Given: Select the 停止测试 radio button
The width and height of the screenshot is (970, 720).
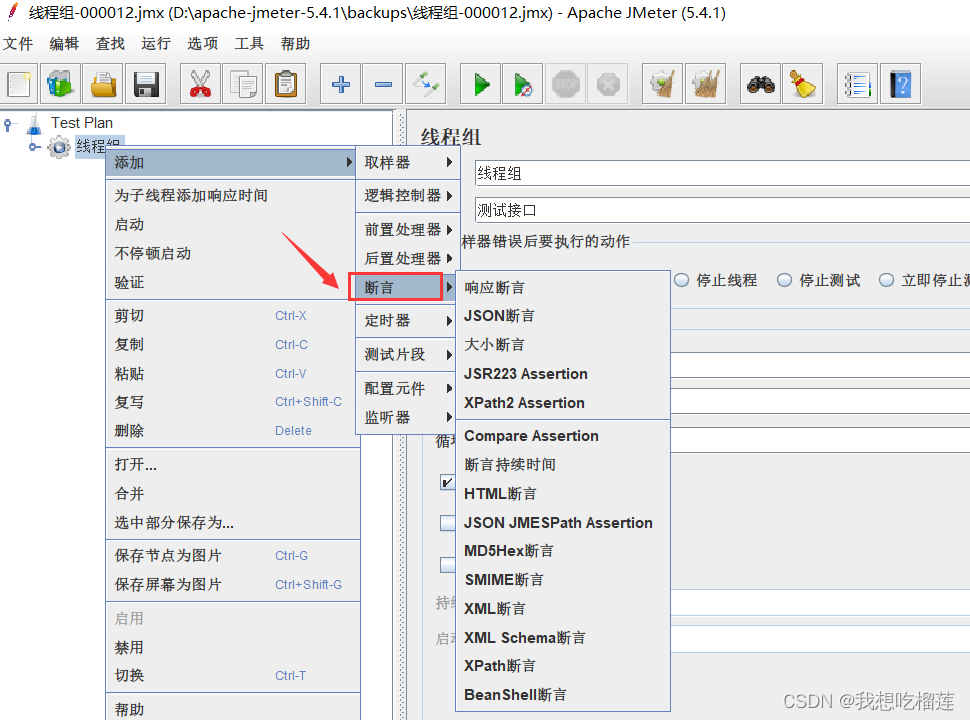Looking at the screenshot, I should pos(784,280).
